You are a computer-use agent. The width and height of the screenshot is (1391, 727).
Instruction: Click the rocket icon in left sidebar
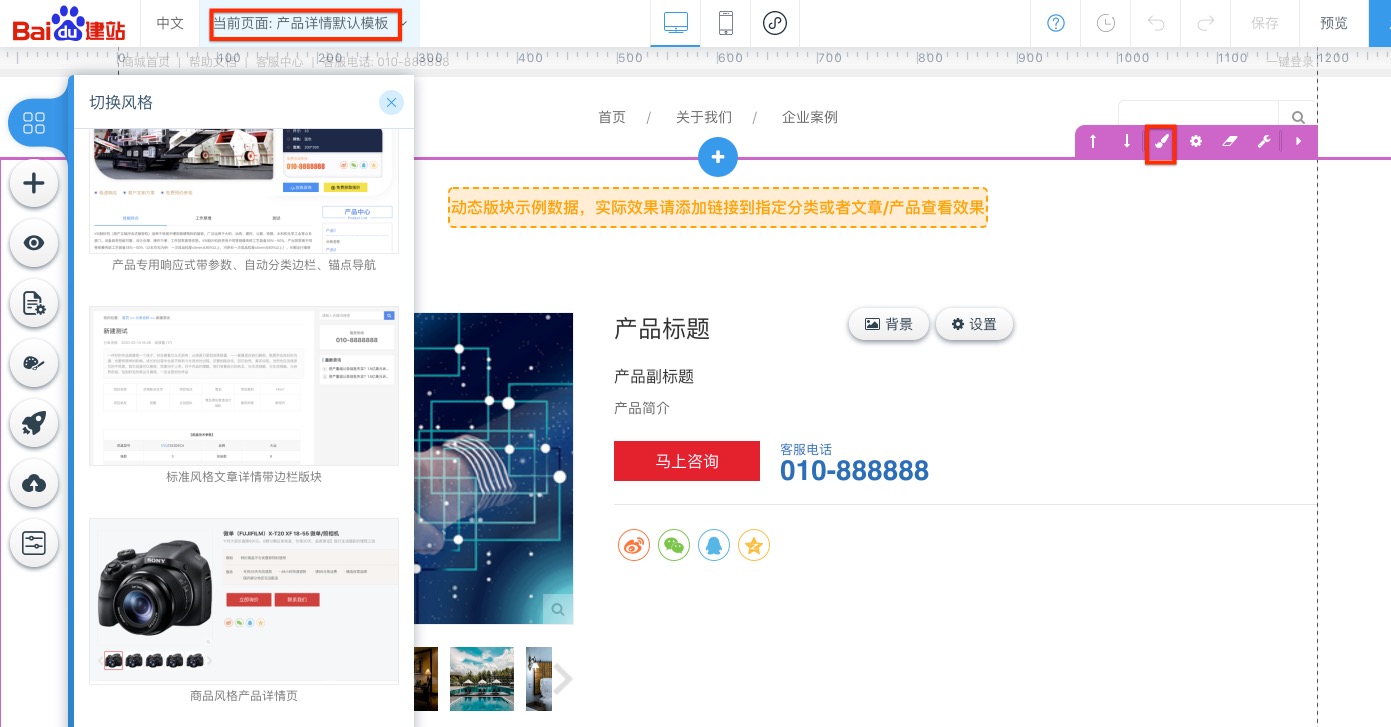[34, 423]
